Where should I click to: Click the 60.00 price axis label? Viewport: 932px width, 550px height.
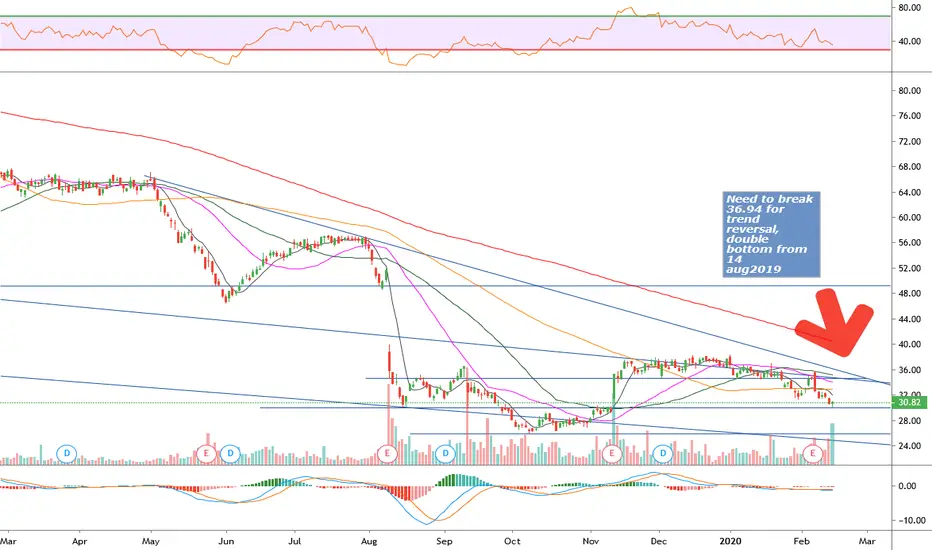(909, 218)
